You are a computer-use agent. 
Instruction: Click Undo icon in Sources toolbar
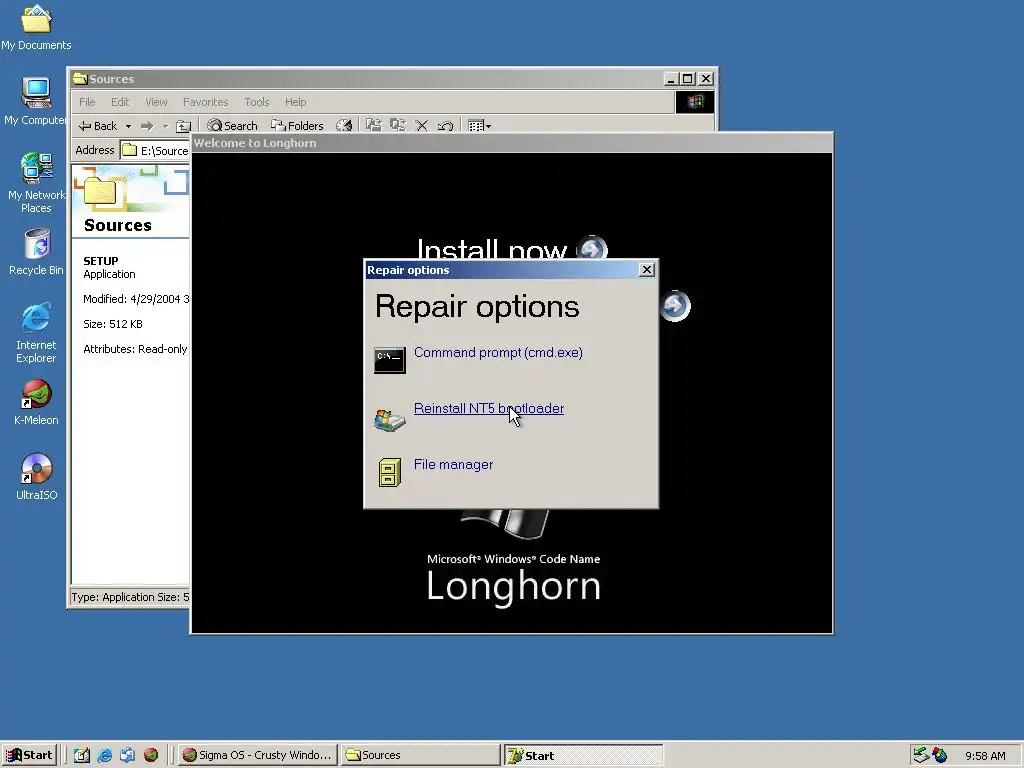[445, 125]
